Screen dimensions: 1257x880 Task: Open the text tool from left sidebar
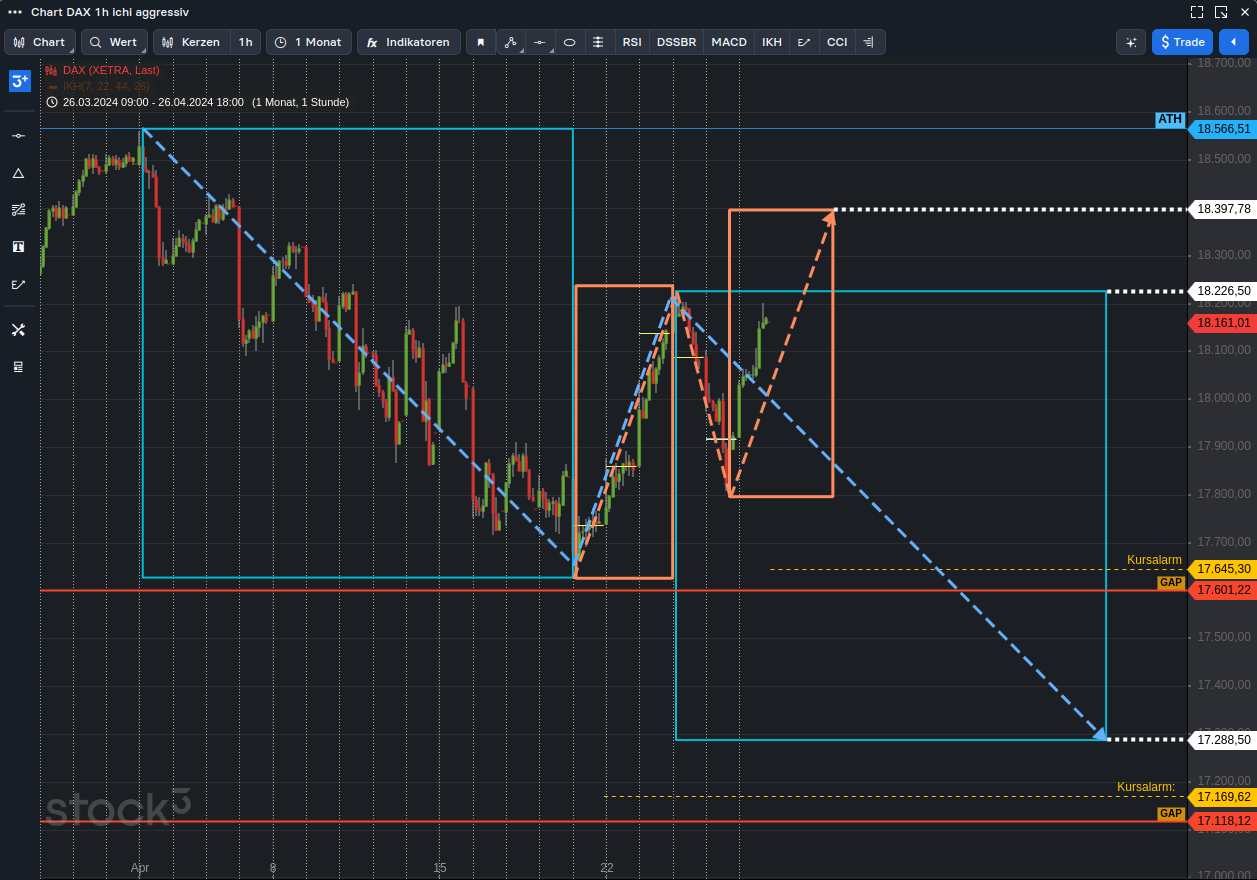click(x=18, y=246)
